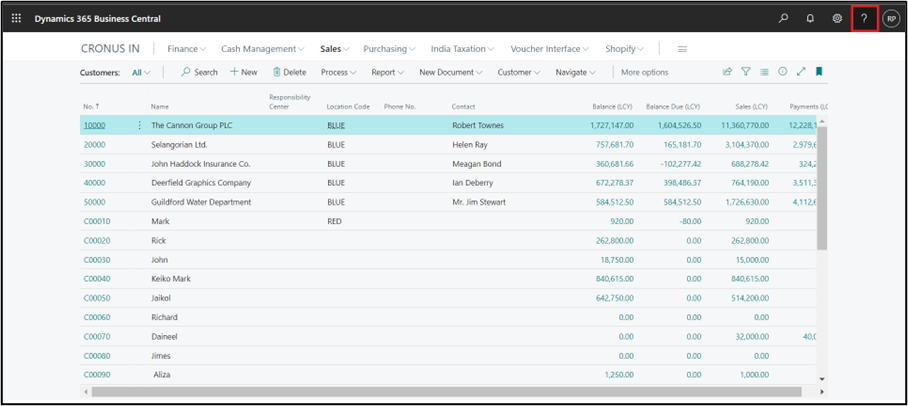
Task: Open customer number 10000
Action: point(94,125)
